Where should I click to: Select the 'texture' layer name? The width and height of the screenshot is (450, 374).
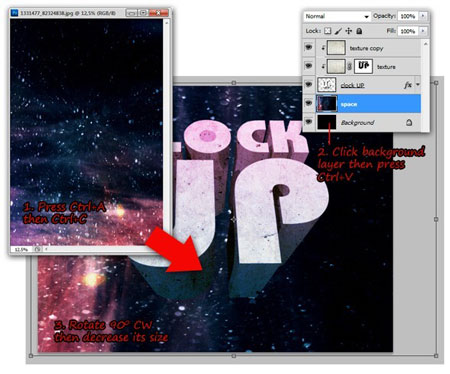point(386,67)
